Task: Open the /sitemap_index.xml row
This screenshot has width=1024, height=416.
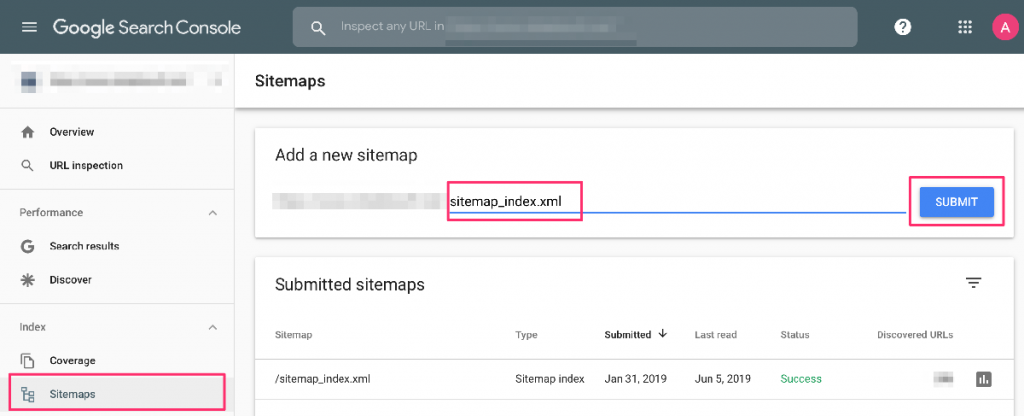Action: click(633, 379)
